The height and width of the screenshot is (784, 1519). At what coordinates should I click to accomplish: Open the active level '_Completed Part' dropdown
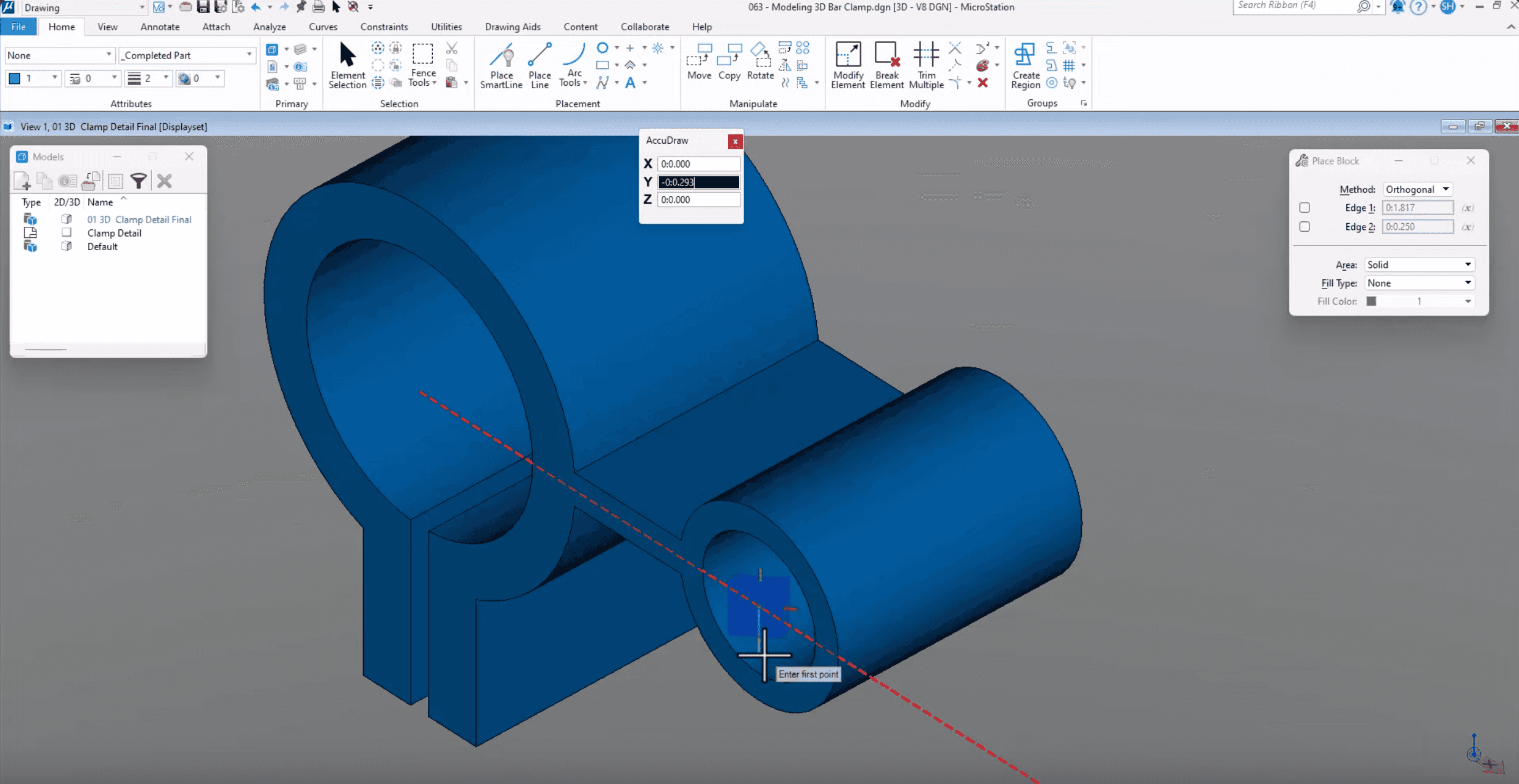pyautogui.click(x=186, y=55)
